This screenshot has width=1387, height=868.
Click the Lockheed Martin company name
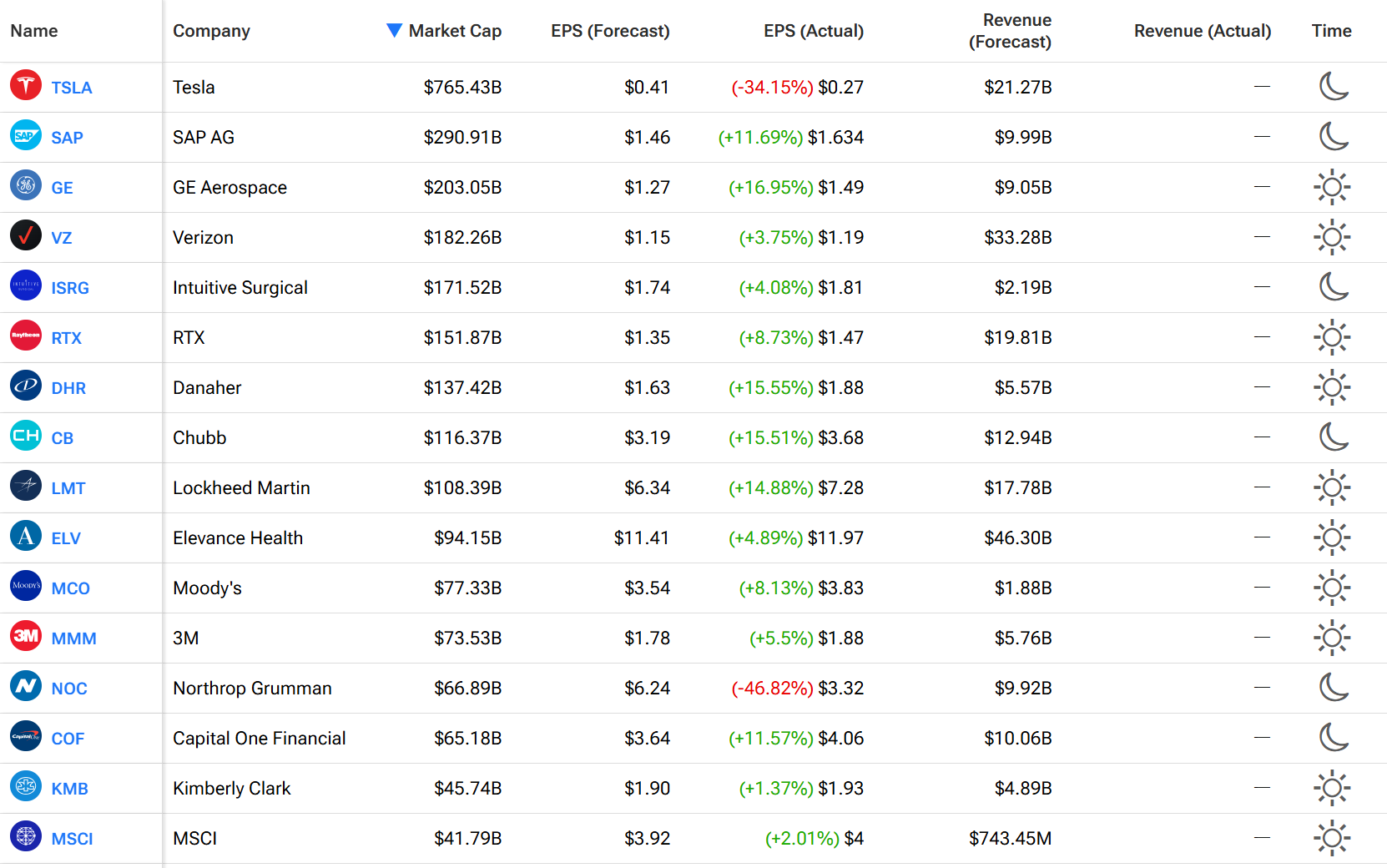(241, 488)
